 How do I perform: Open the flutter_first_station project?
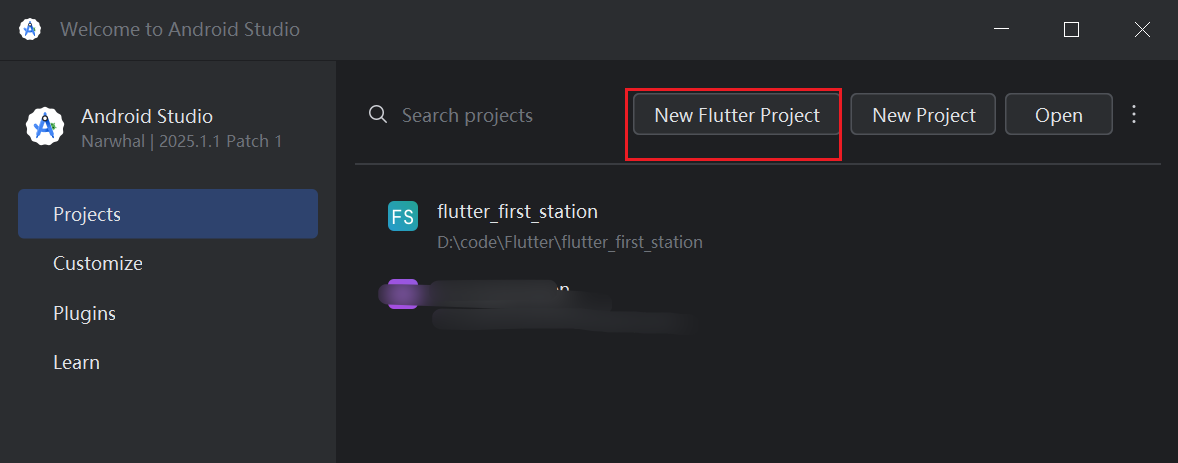(517, 212)
